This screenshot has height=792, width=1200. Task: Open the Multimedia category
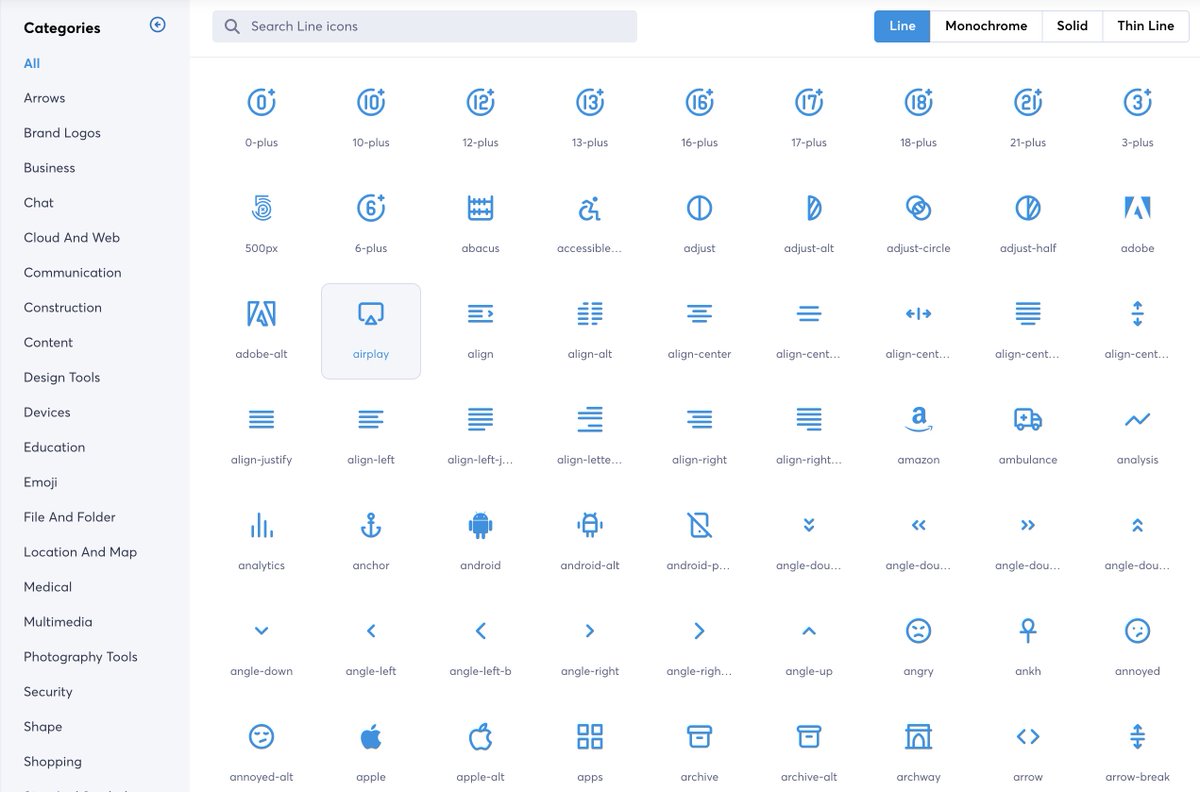[x=58, y=622]
